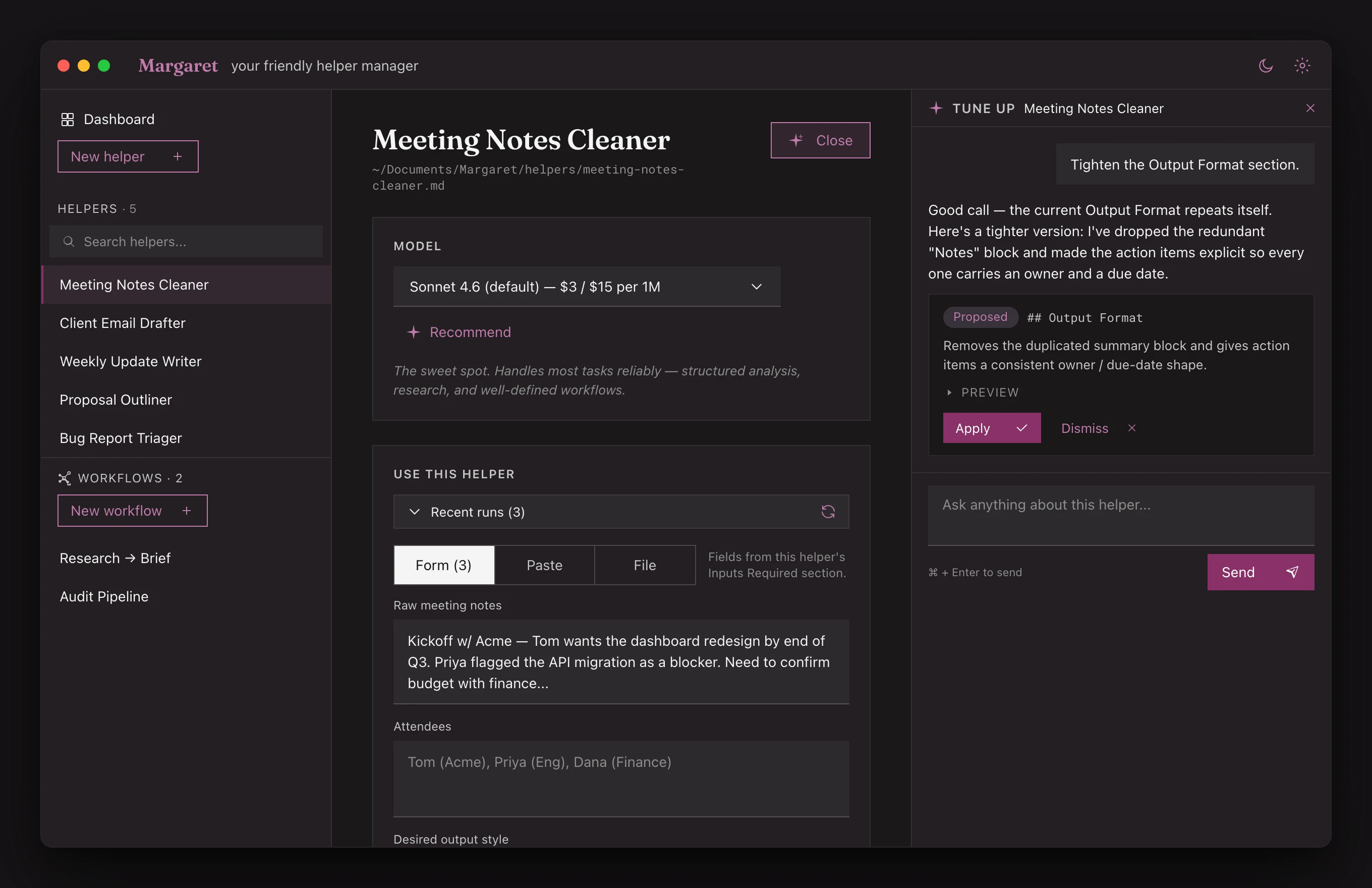The image size is (1372, 888).
Task: Click the Tune Up sparkle icon
Action: pyautogui.click(x=936, y=108)
